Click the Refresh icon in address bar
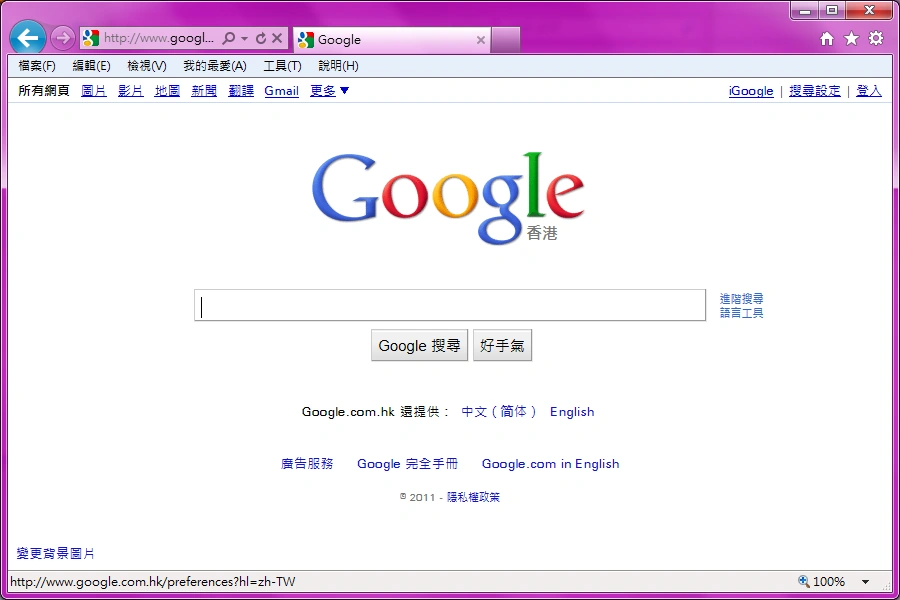Image resolution: width=900 pixels, height=600 pixels. pos(261,38)
